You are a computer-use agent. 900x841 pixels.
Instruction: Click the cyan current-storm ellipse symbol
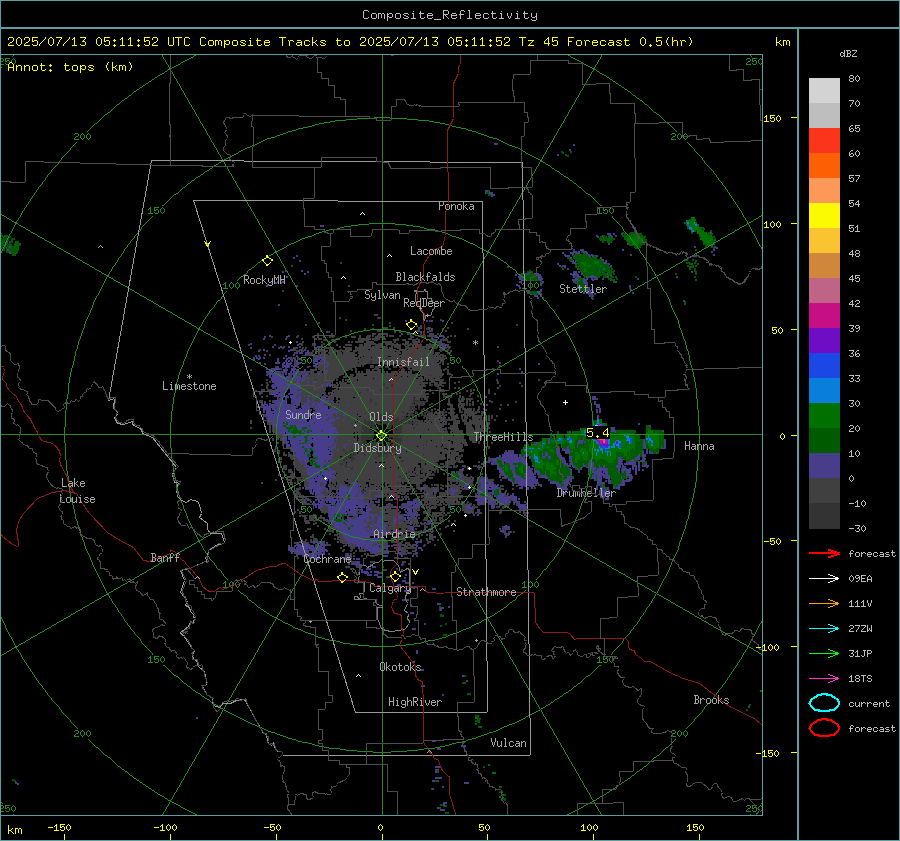(x=824, y=703)
